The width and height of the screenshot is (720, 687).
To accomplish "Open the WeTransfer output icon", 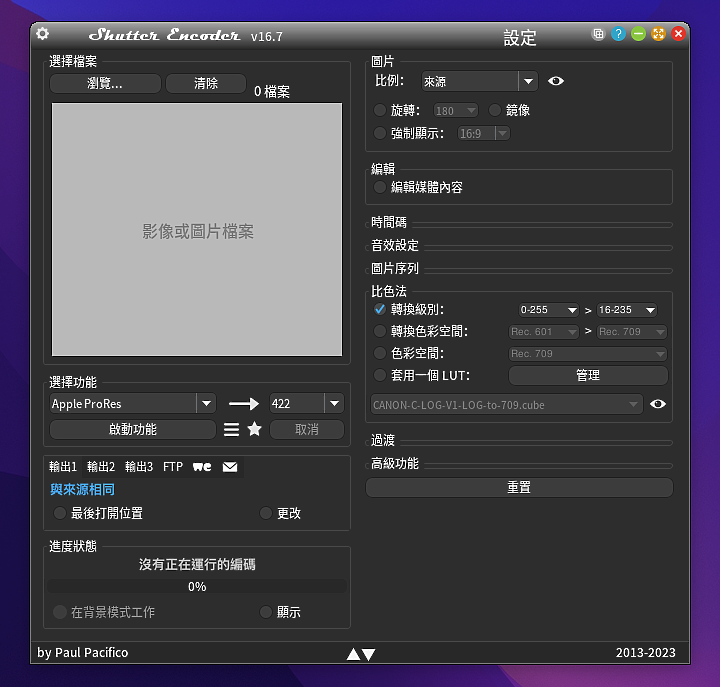I will pos(202,467).
